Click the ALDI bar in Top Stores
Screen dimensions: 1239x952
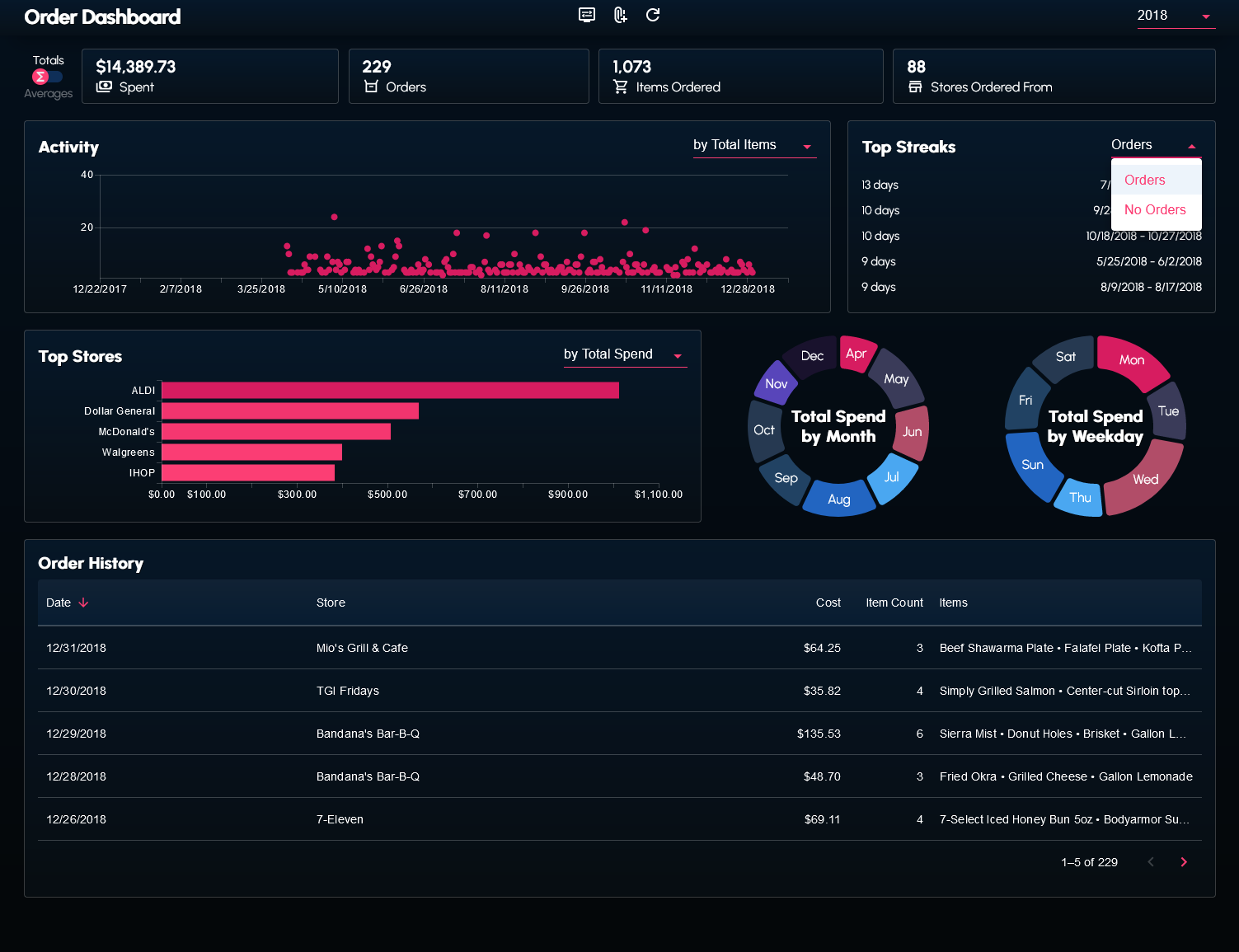390,391
